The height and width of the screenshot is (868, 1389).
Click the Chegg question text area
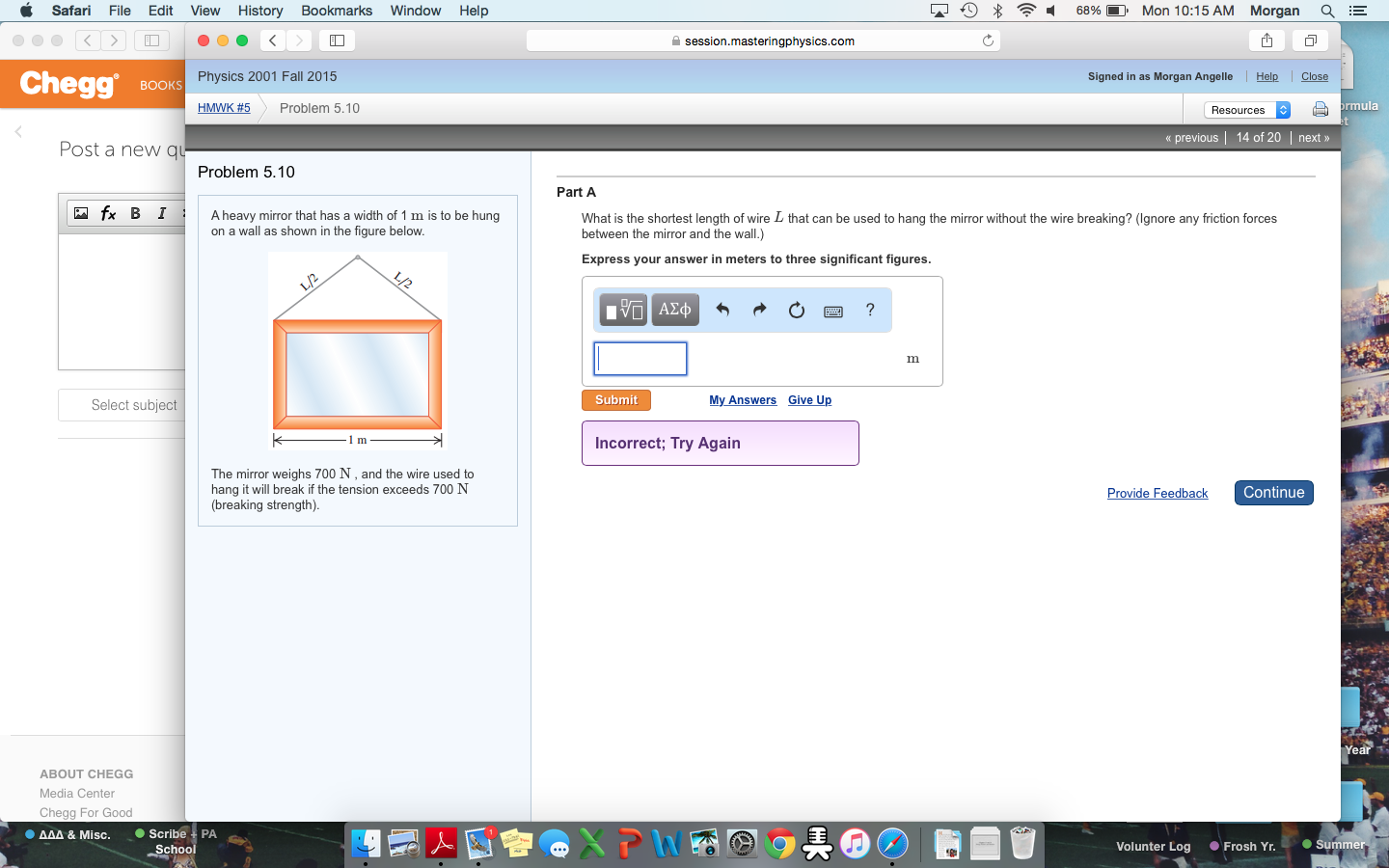click(x=122, y=301)
